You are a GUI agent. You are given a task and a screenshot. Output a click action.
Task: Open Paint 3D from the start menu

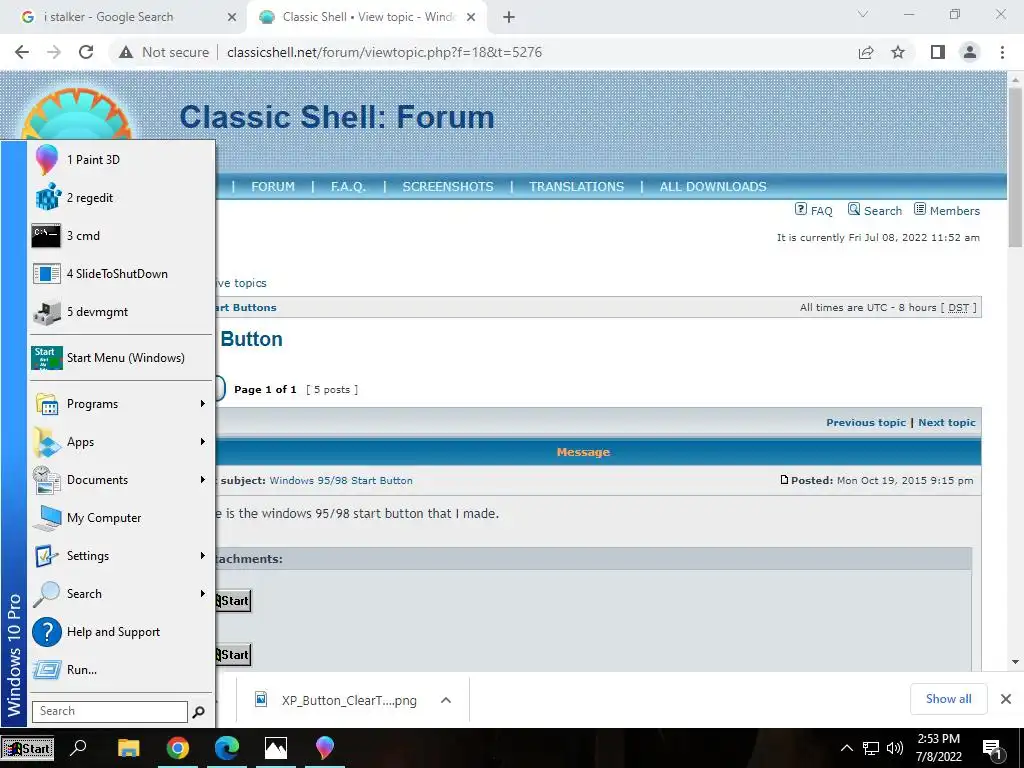click(121, 160)
